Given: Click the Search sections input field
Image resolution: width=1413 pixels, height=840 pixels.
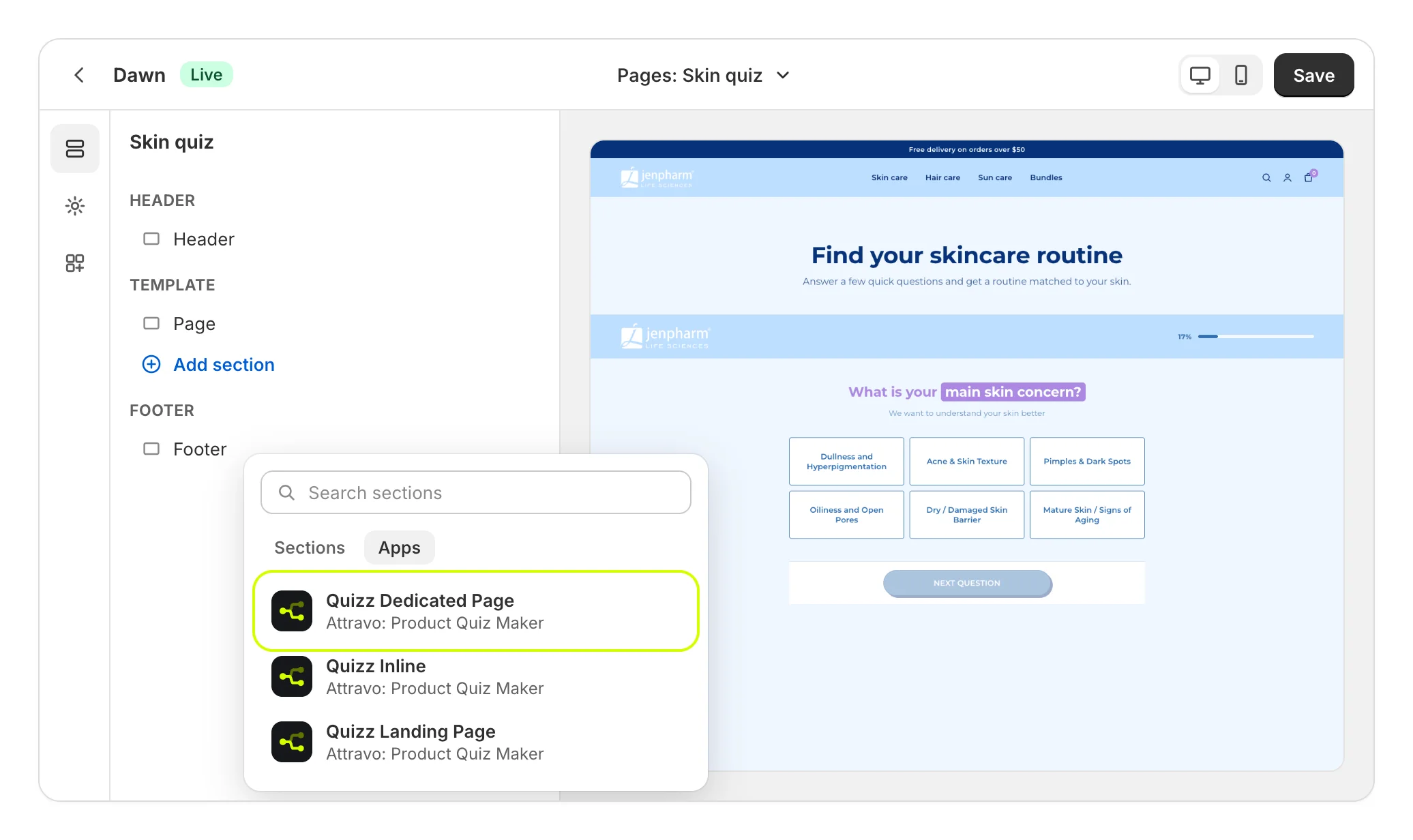Looking at the screenshot, I should (x=476, y=492).
